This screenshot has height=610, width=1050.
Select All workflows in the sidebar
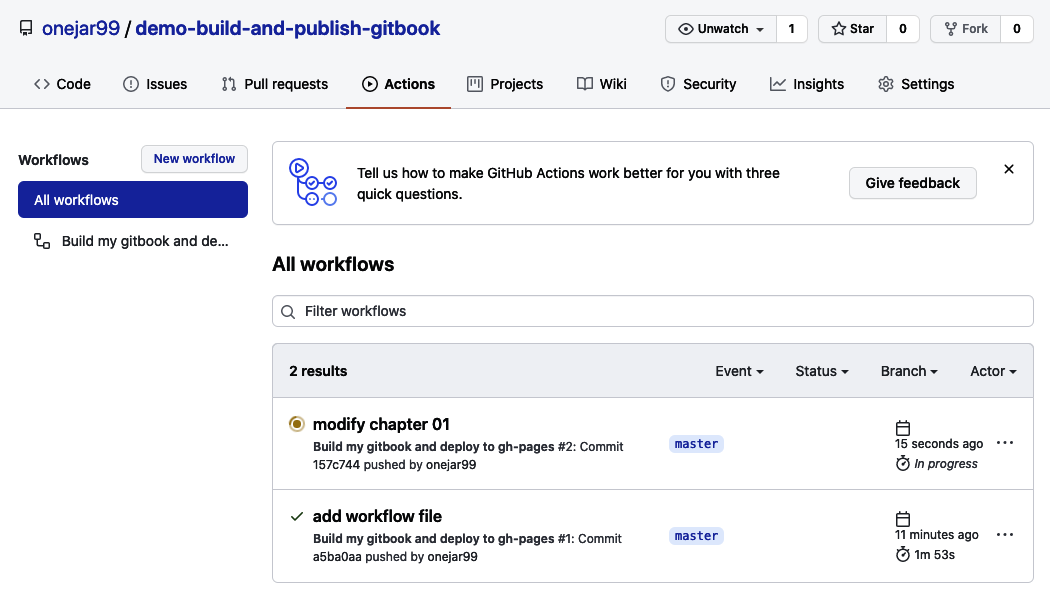[133, 200]
